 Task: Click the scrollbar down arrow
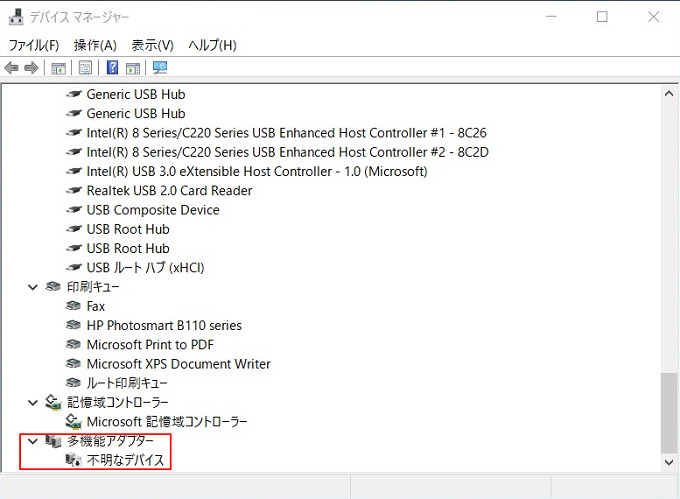(x=669, y=462)
